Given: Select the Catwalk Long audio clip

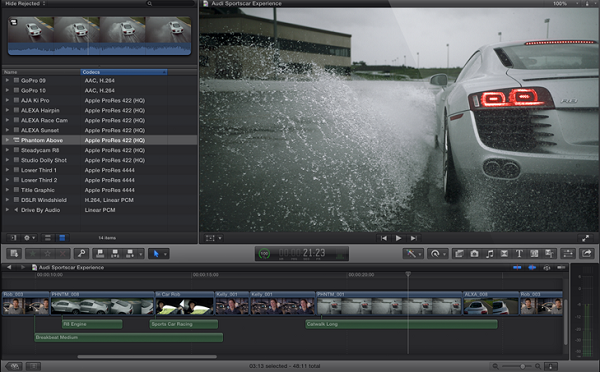Looking at the screenshot, I should pos(401,325).
